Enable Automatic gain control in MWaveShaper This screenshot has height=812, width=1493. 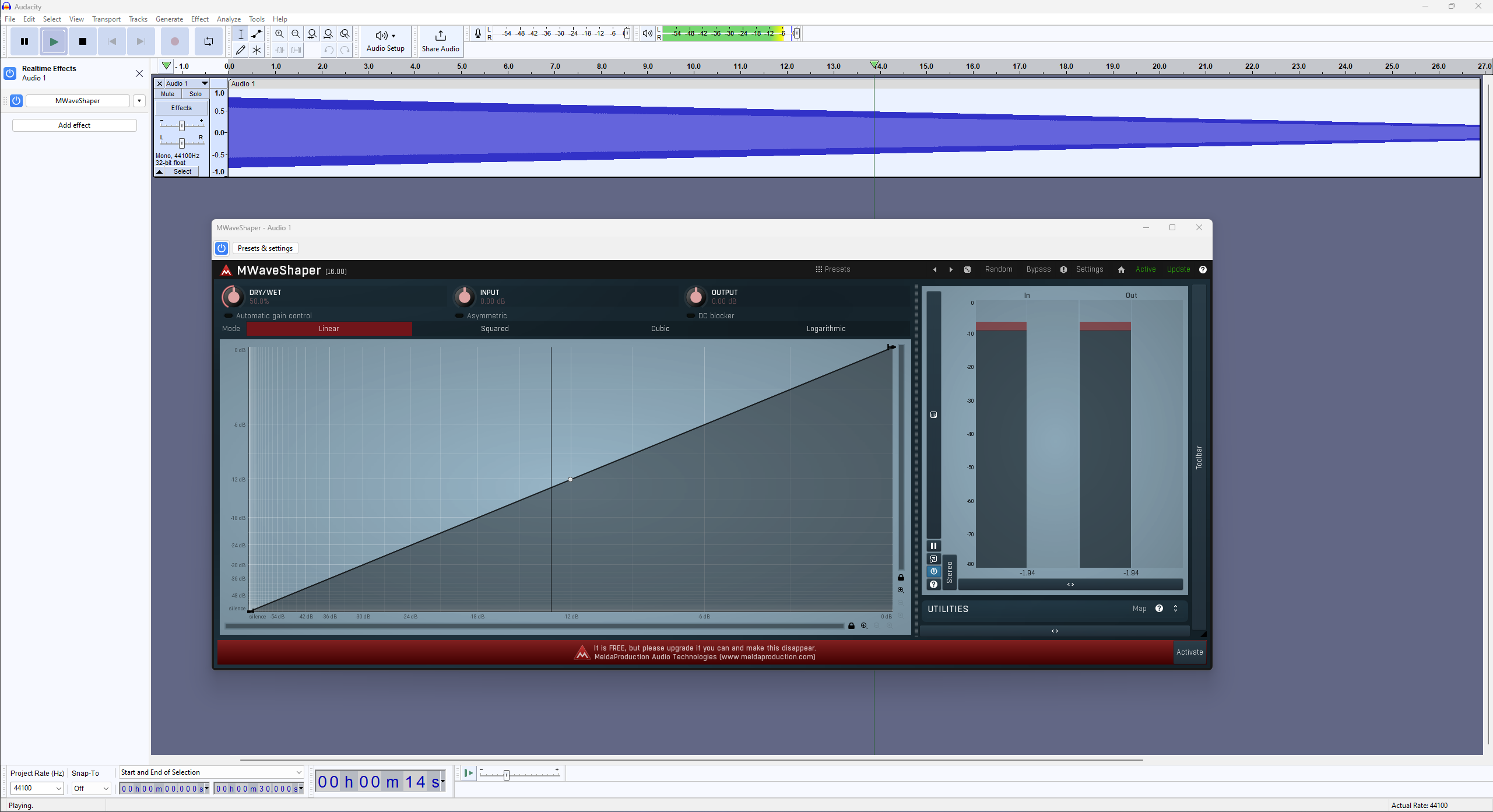[x=229, y=315]
